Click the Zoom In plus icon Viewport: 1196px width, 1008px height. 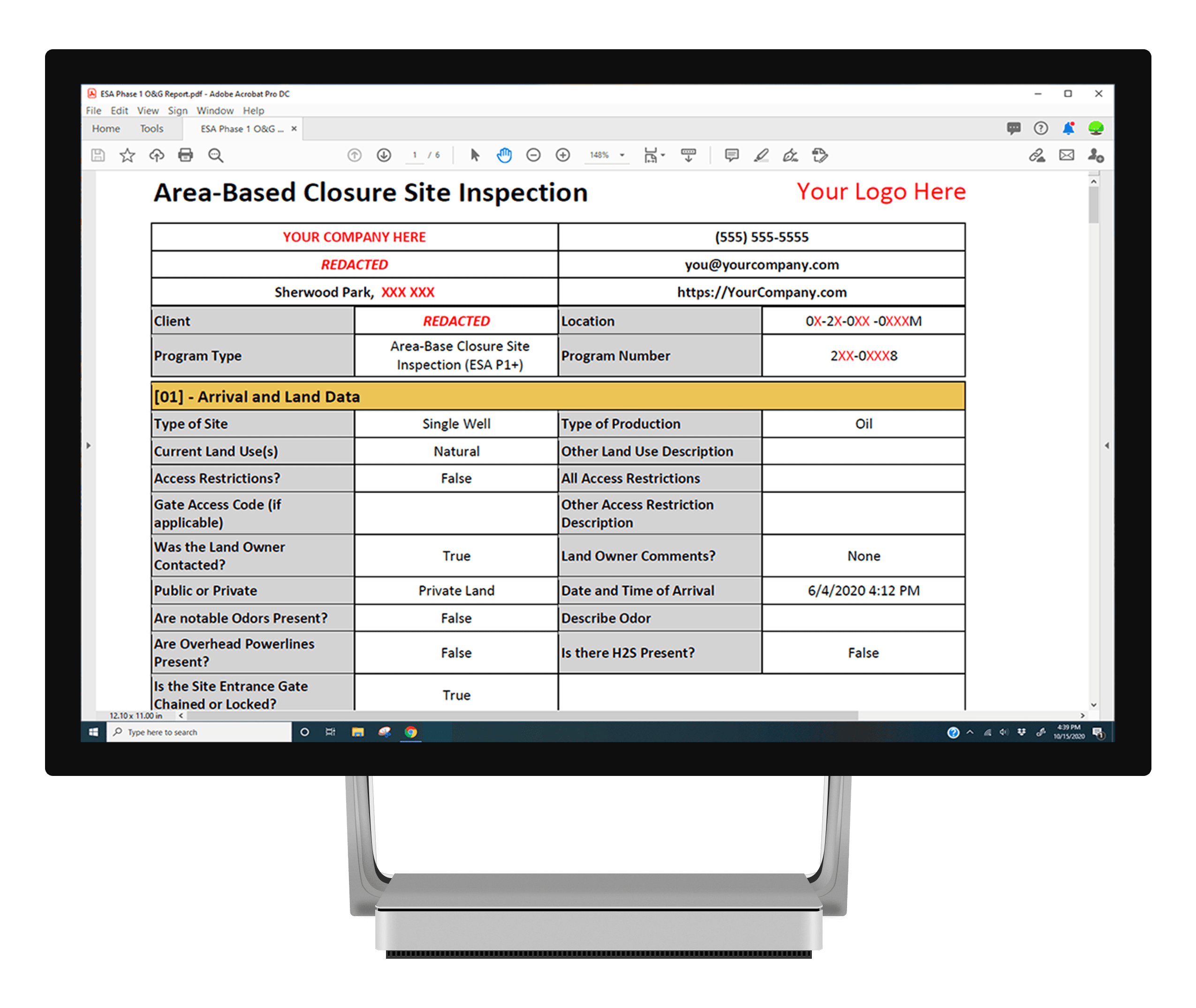pyautogui.click(x=563, y=155)
